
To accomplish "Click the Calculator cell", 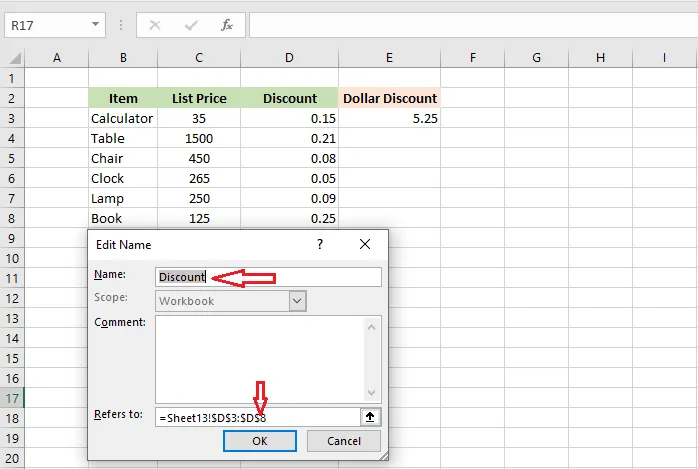I will tap(123, 118).
